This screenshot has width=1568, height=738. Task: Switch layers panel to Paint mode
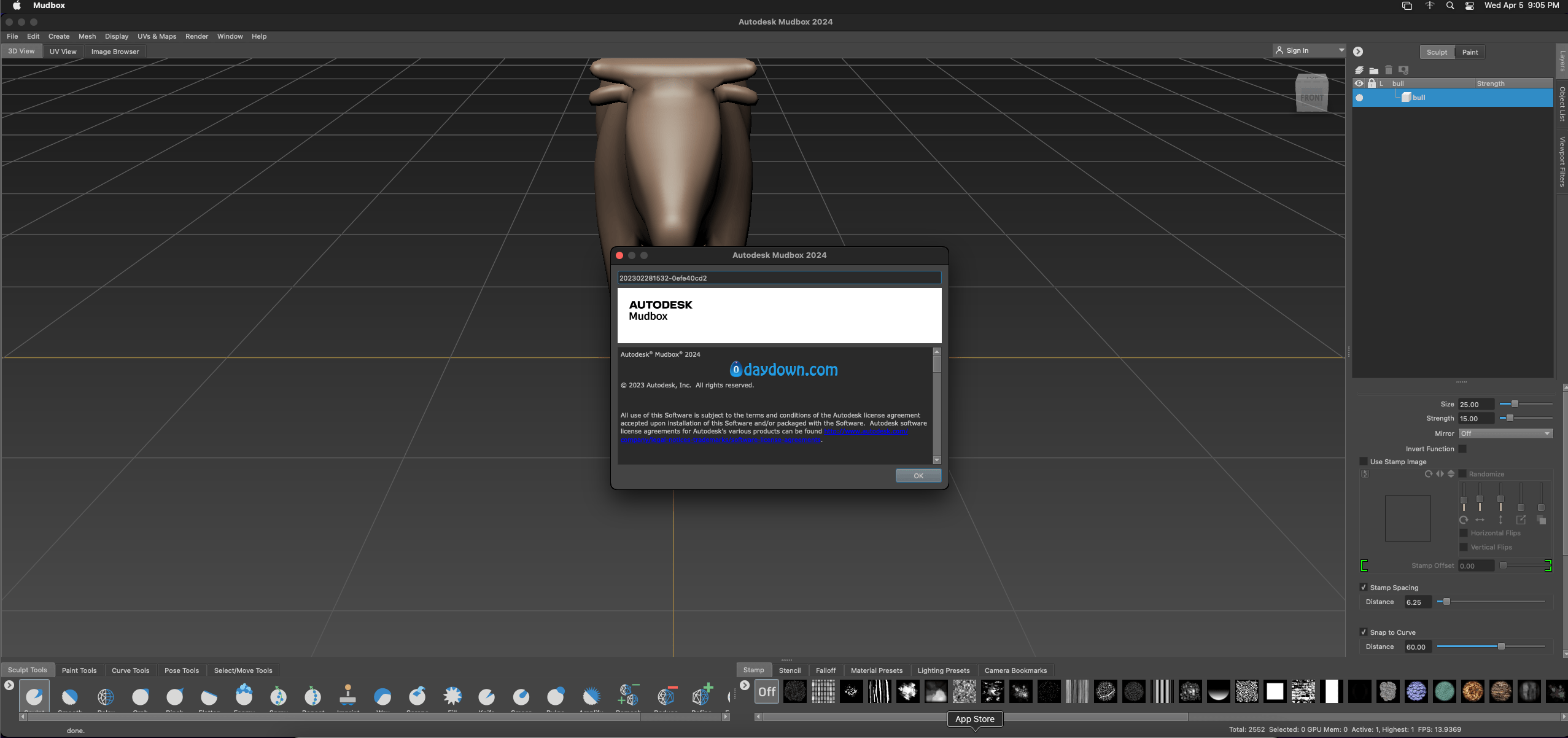[x=1470, y=52]
